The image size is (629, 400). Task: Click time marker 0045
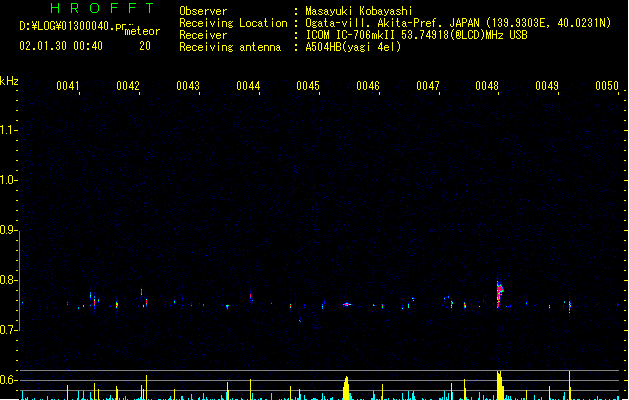point(308,86)
